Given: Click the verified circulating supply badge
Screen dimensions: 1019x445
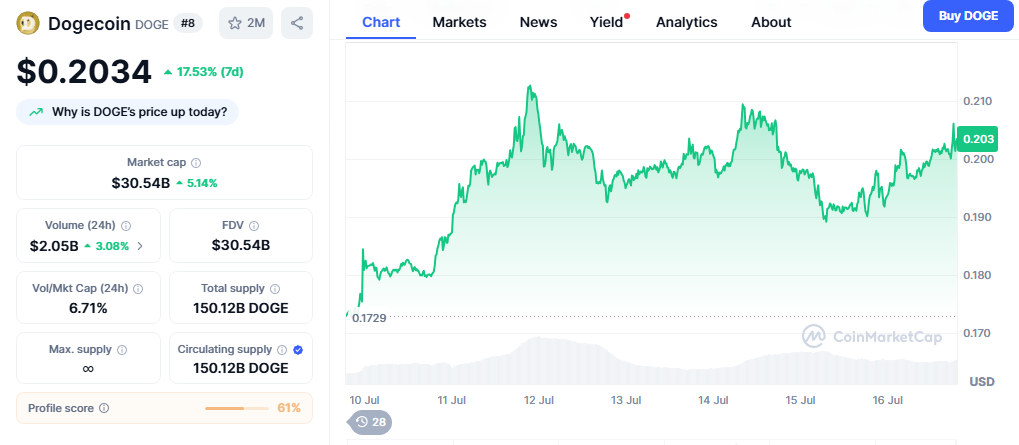Looking at the screenshot, I should (298, 350).
